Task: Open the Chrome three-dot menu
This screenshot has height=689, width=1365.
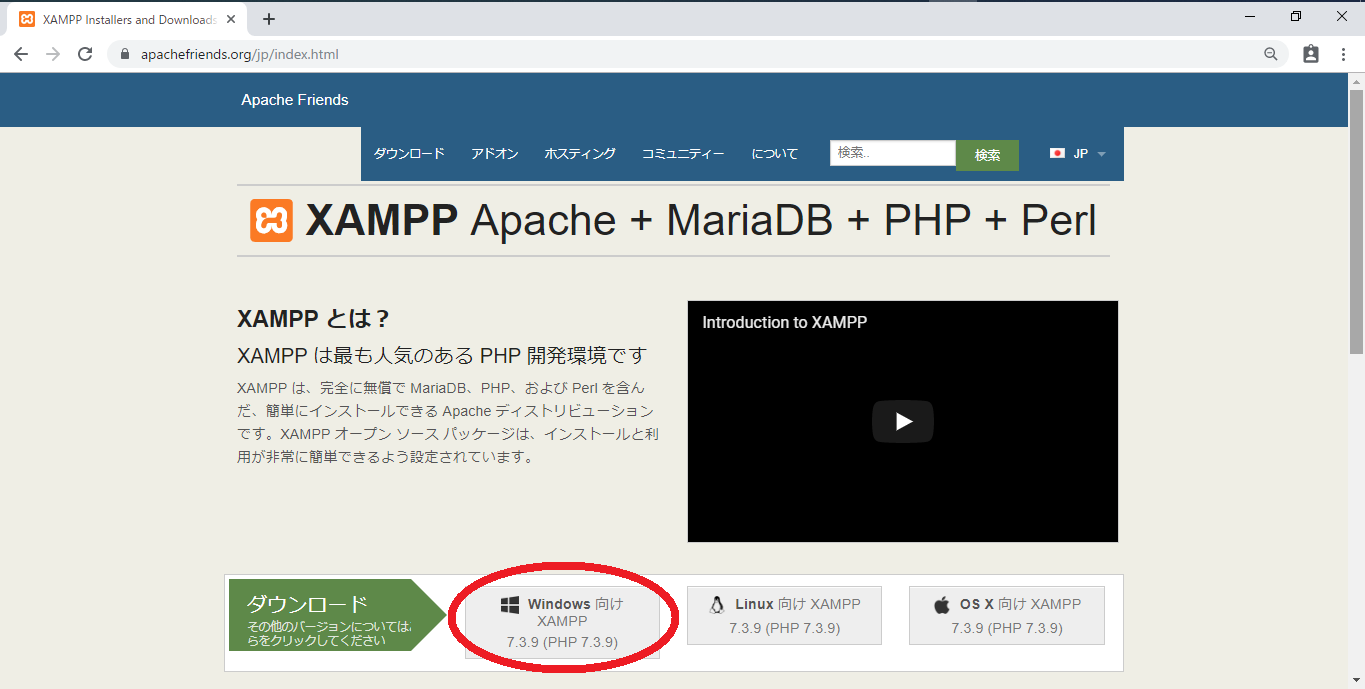Action: [1343, 54]
